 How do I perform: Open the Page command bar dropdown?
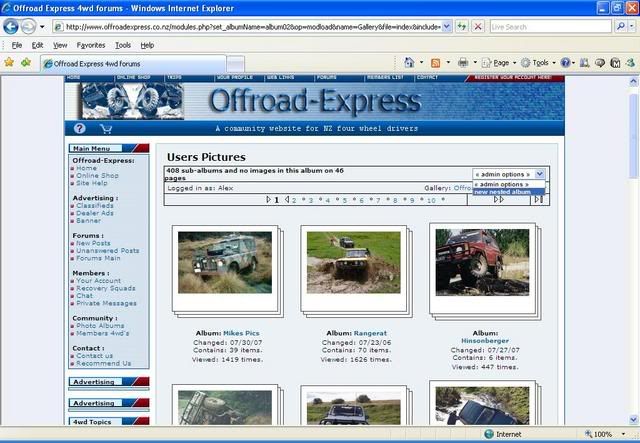[499, 63]
